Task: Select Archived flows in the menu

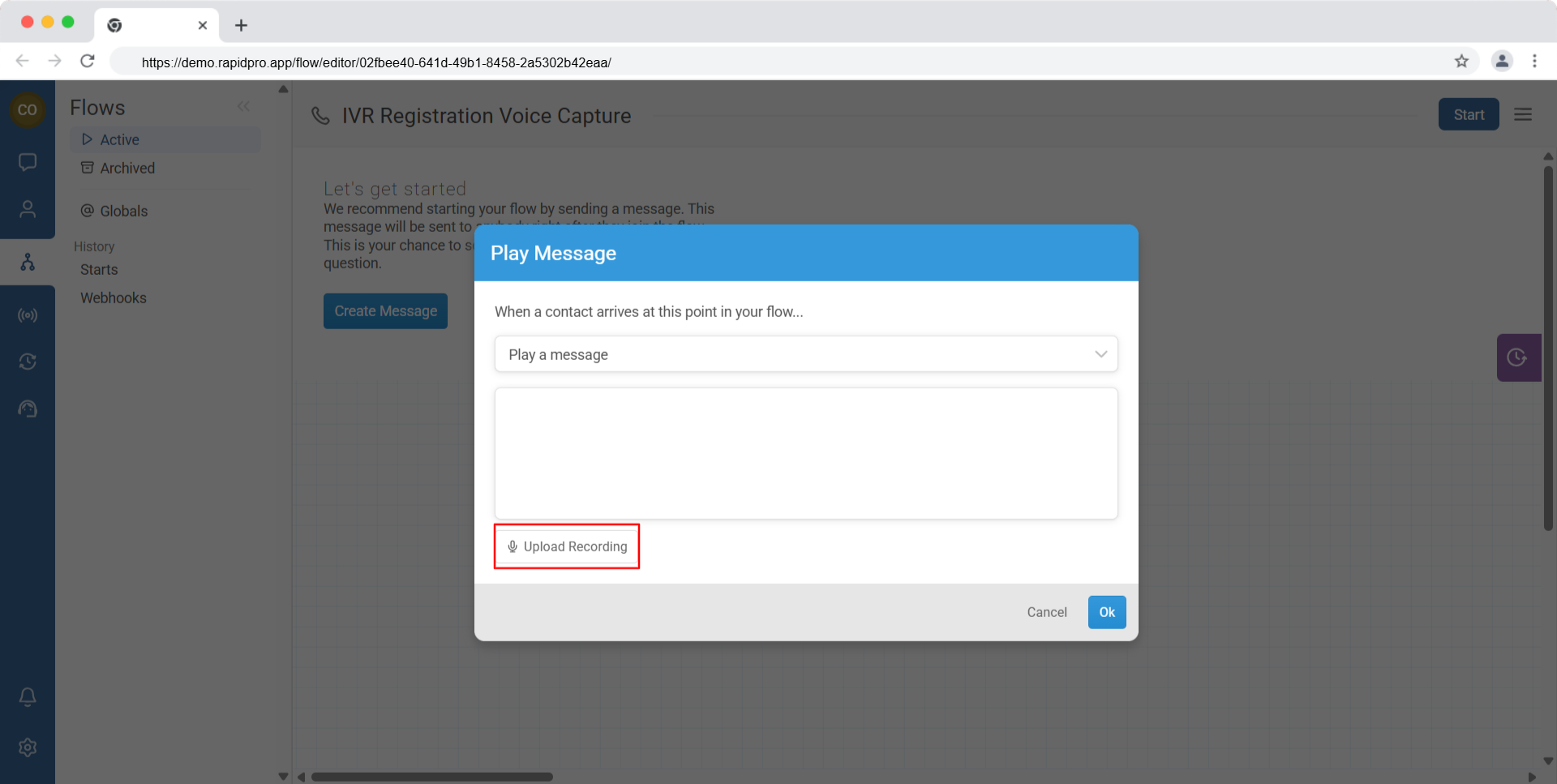Action: tap(127, 168)
